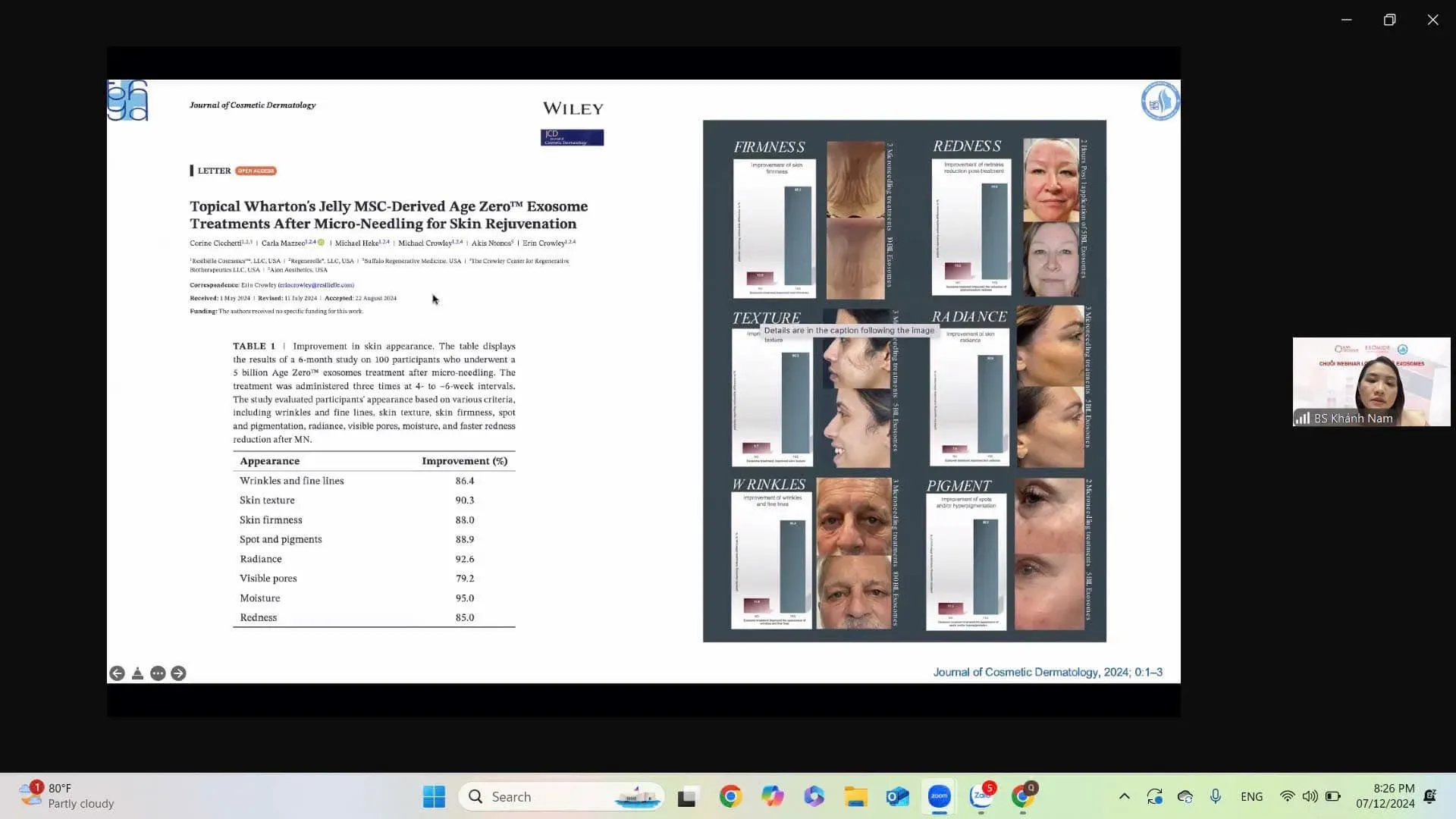Open Zoom from the taskbar

click(x=939, y=796)
